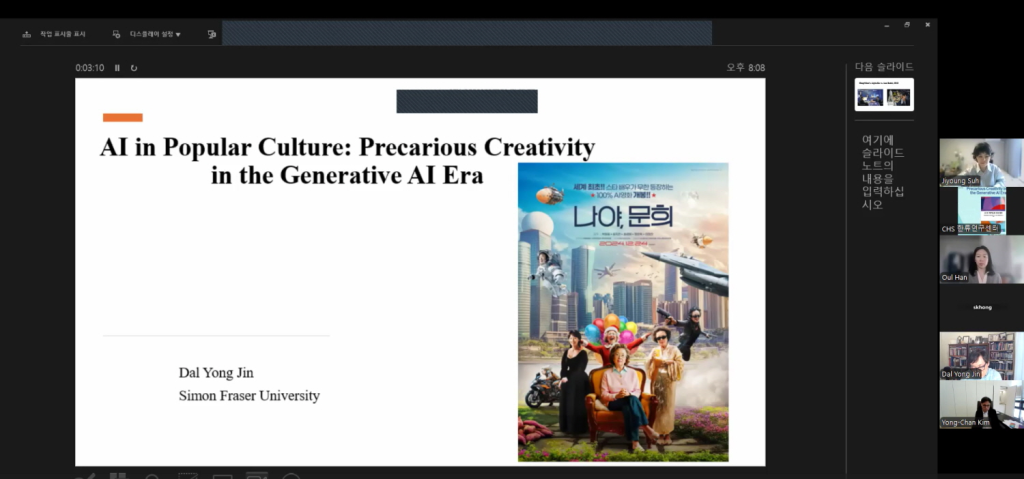
Task: Click the show taskbar button
Action: point(54,34)
